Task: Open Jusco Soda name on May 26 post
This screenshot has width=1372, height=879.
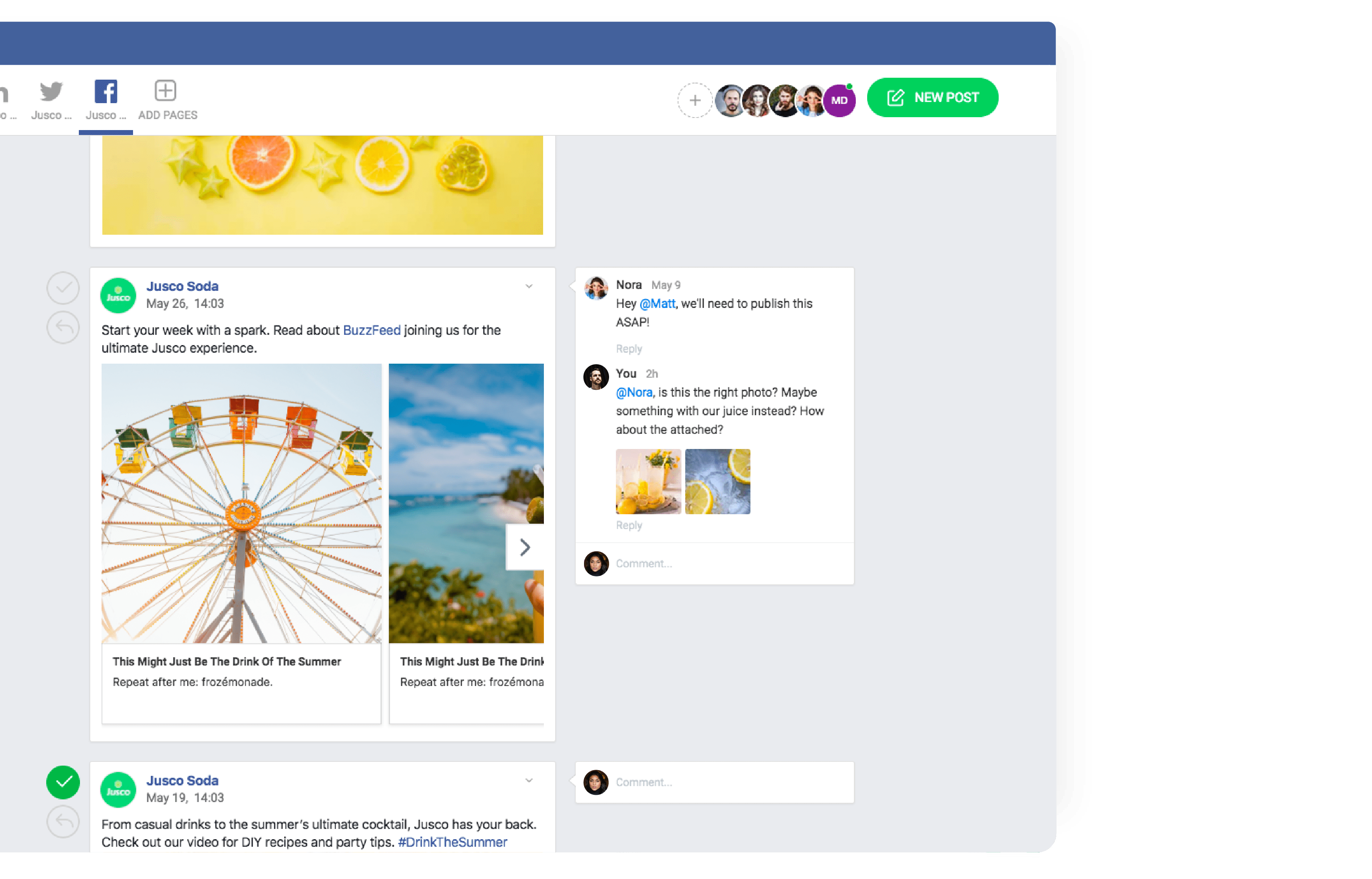Action: point(182,286)
